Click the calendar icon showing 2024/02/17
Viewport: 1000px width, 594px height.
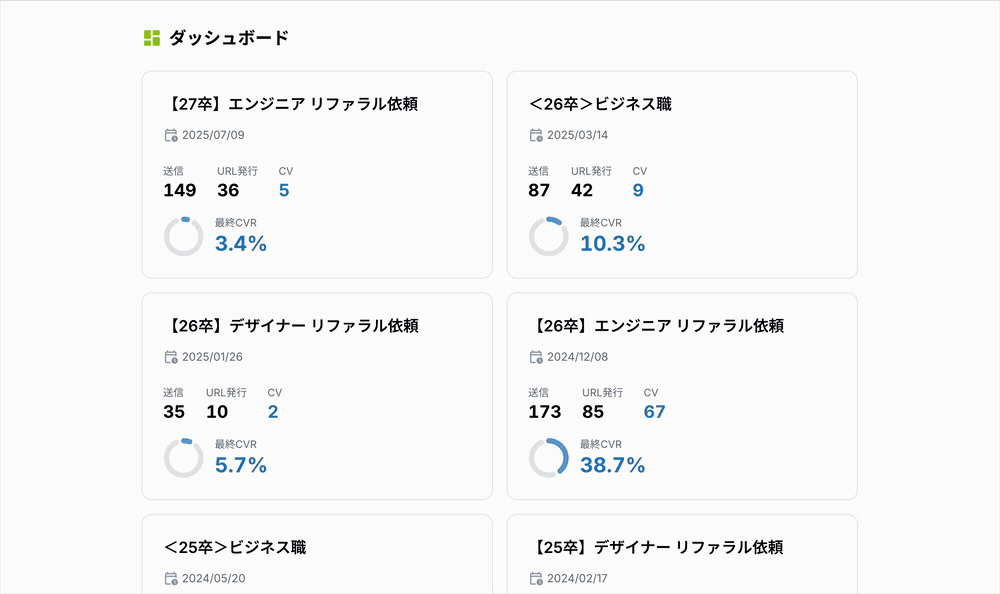click(535, 578)
